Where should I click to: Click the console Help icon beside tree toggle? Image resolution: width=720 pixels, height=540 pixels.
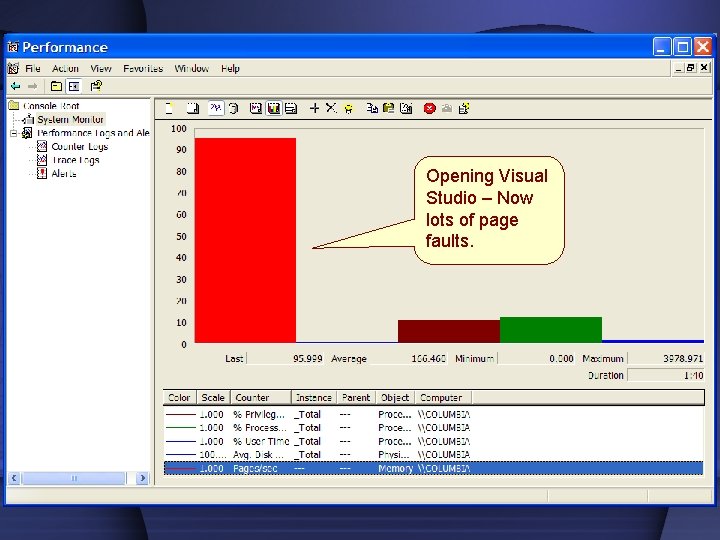point(96,86)
